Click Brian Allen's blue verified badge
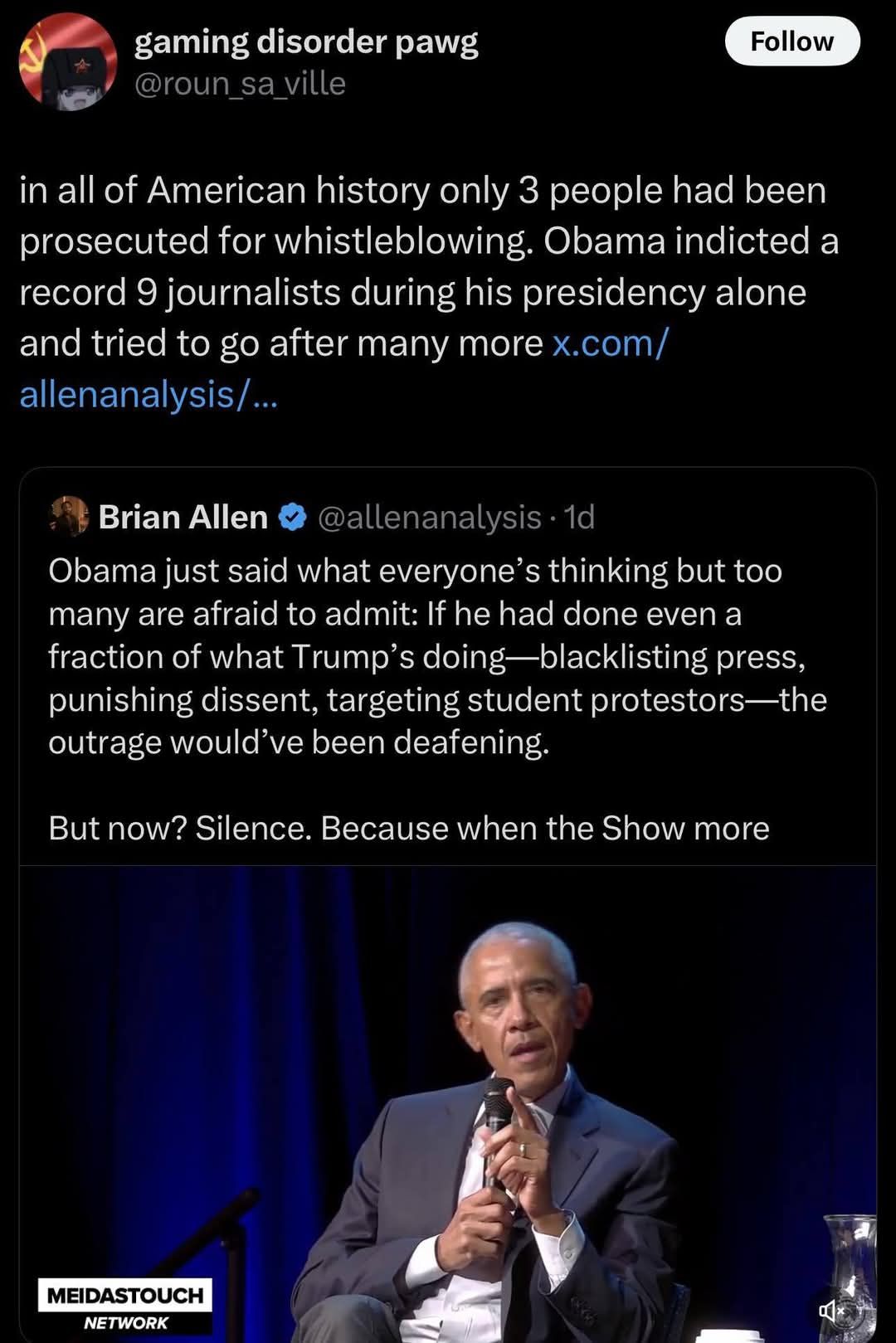Screen dimensions: 896x1343 click(x=290, y=517)
